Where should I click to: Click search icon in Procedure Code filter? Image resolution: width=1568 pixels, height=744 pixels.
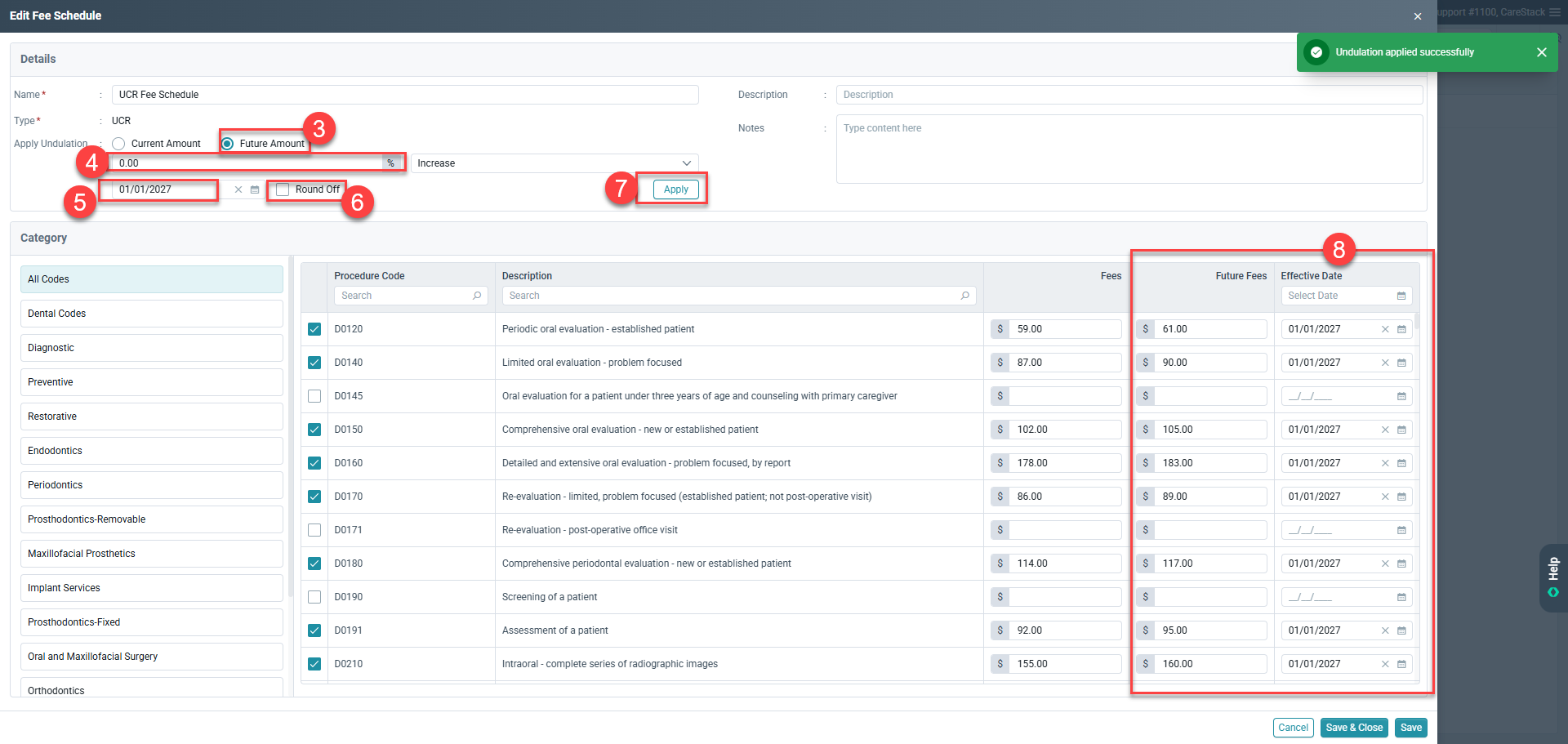[x=477, y=296]
